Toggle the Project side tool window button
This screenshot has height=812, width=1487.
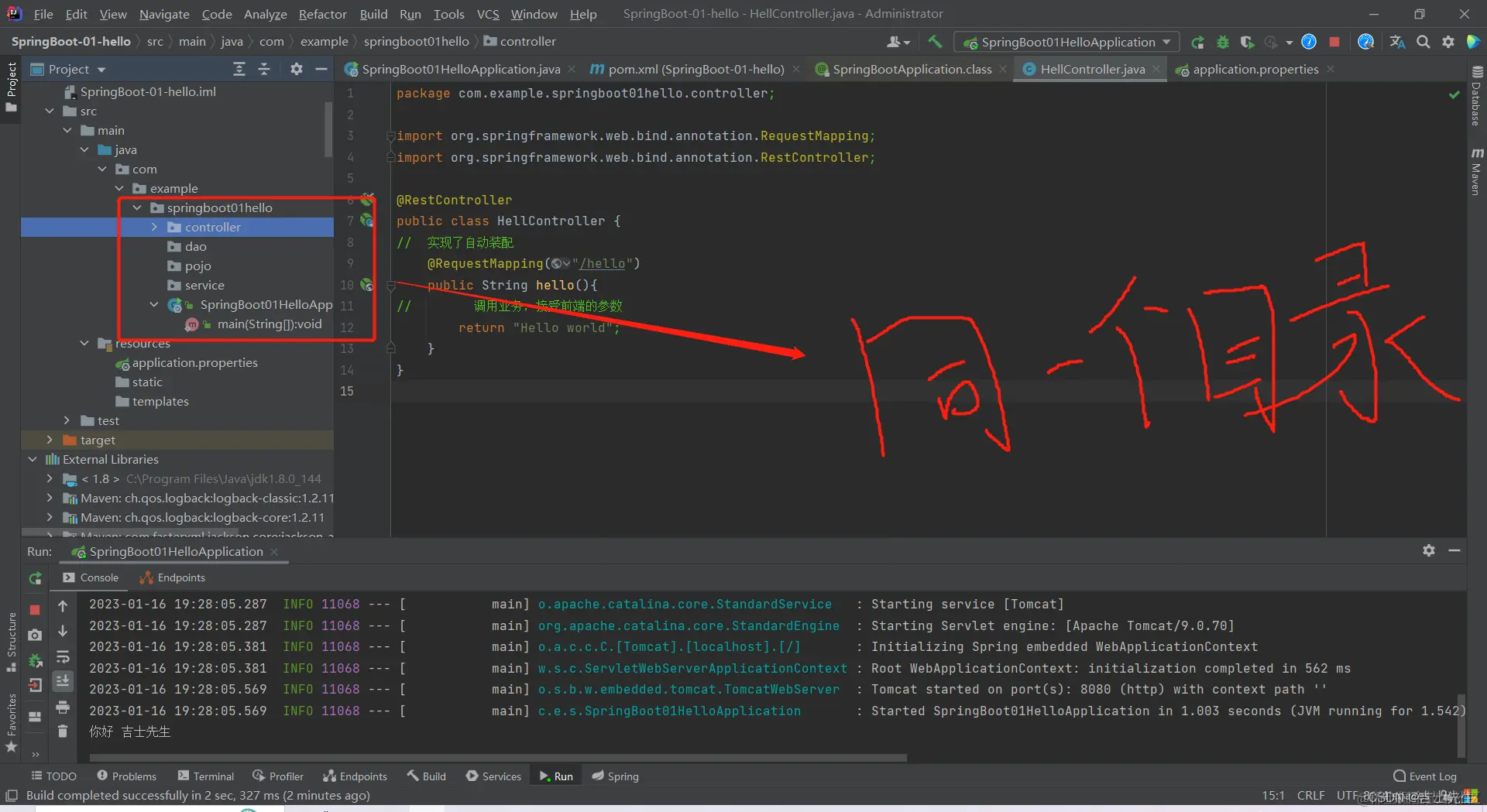tap(11, 86)
